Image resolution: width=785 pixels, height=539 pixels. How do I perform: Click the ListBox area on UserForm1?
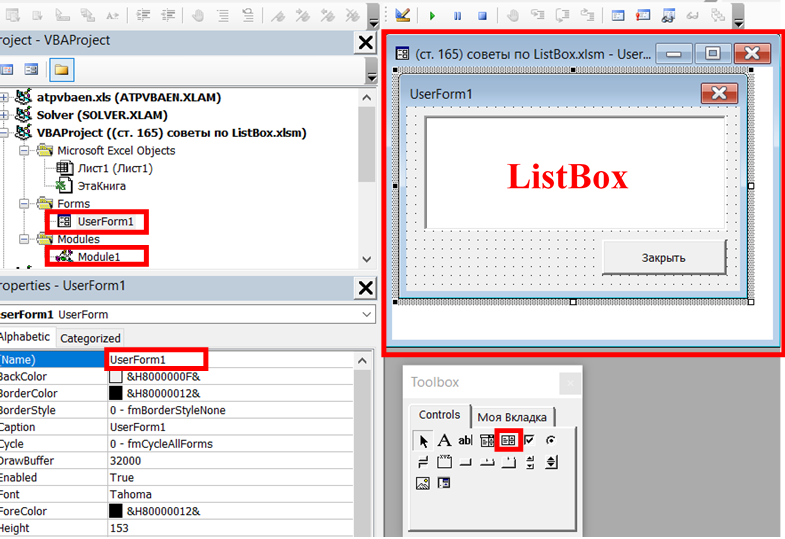575,173
